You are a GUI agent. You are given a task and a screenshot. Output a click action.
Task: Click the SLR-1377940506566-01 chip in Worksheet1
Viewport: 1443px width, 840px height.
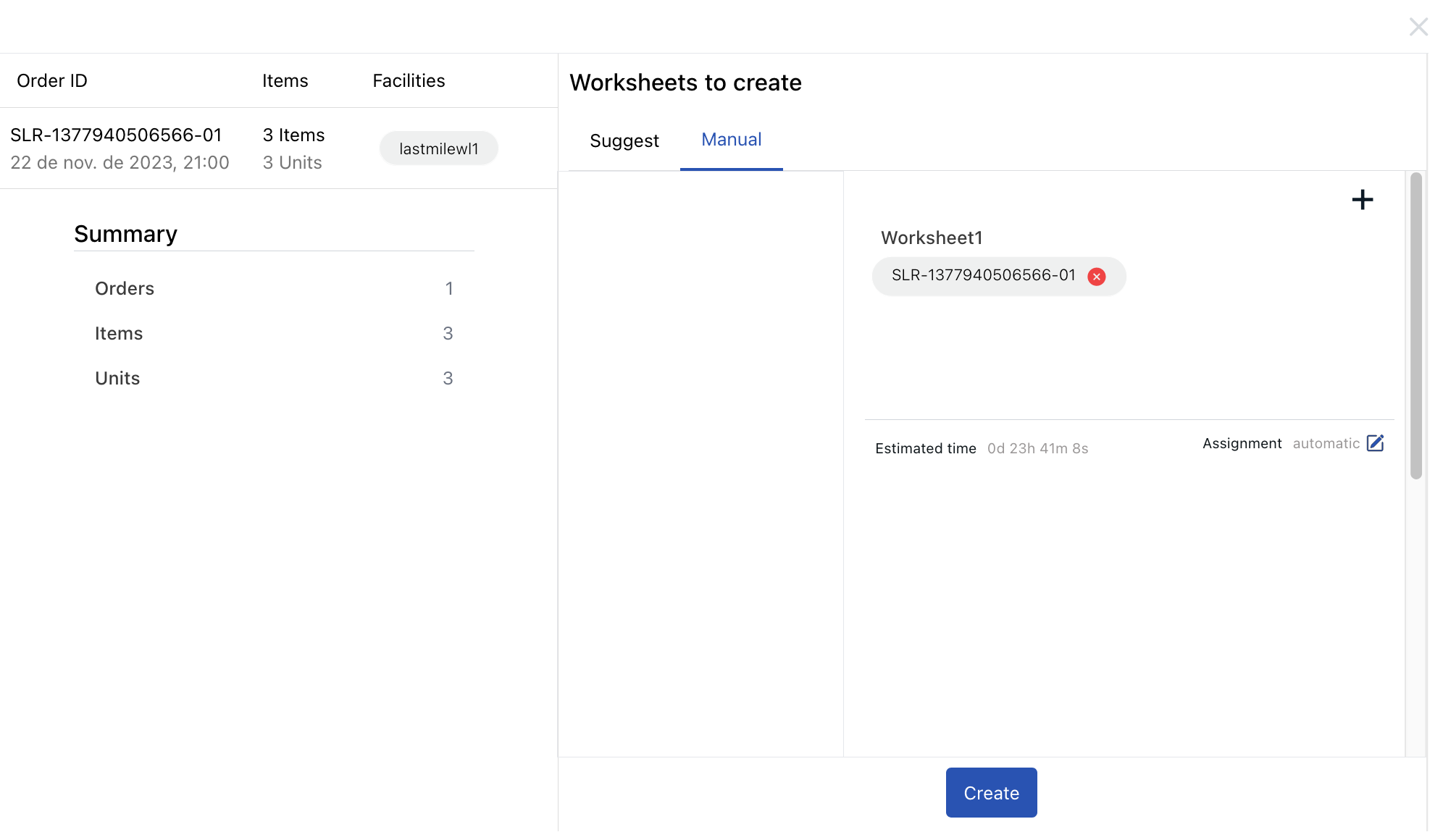(x=985, y=276)
